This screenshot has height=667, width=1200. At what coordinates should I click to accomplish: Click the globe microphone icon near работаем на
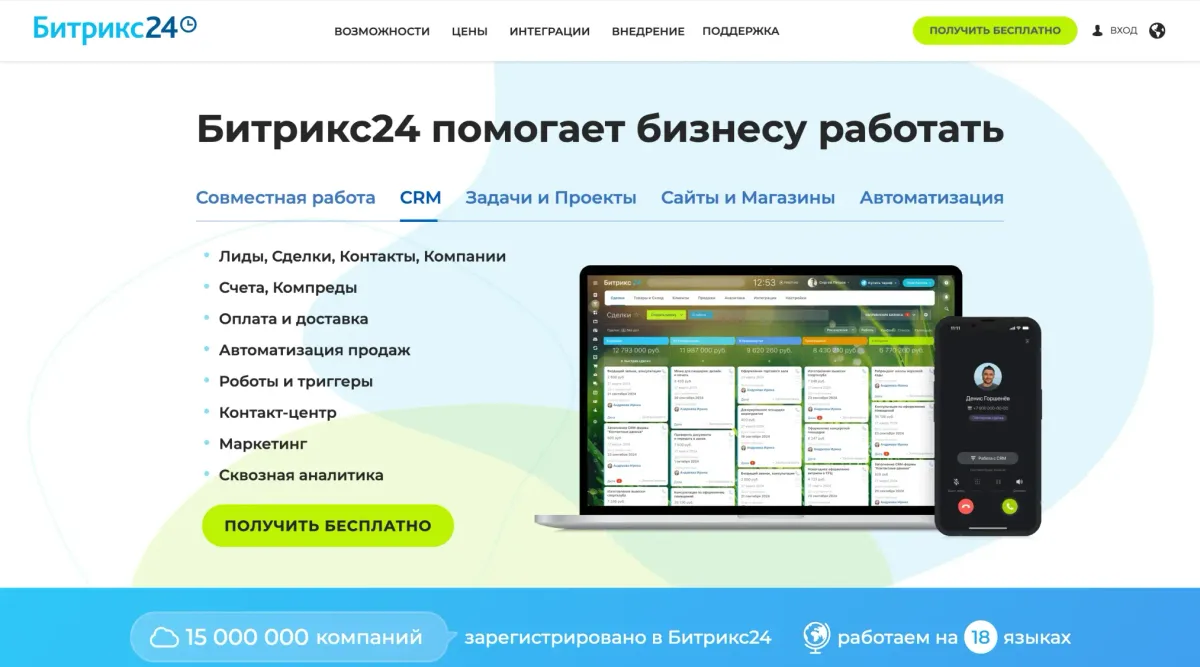816,637
